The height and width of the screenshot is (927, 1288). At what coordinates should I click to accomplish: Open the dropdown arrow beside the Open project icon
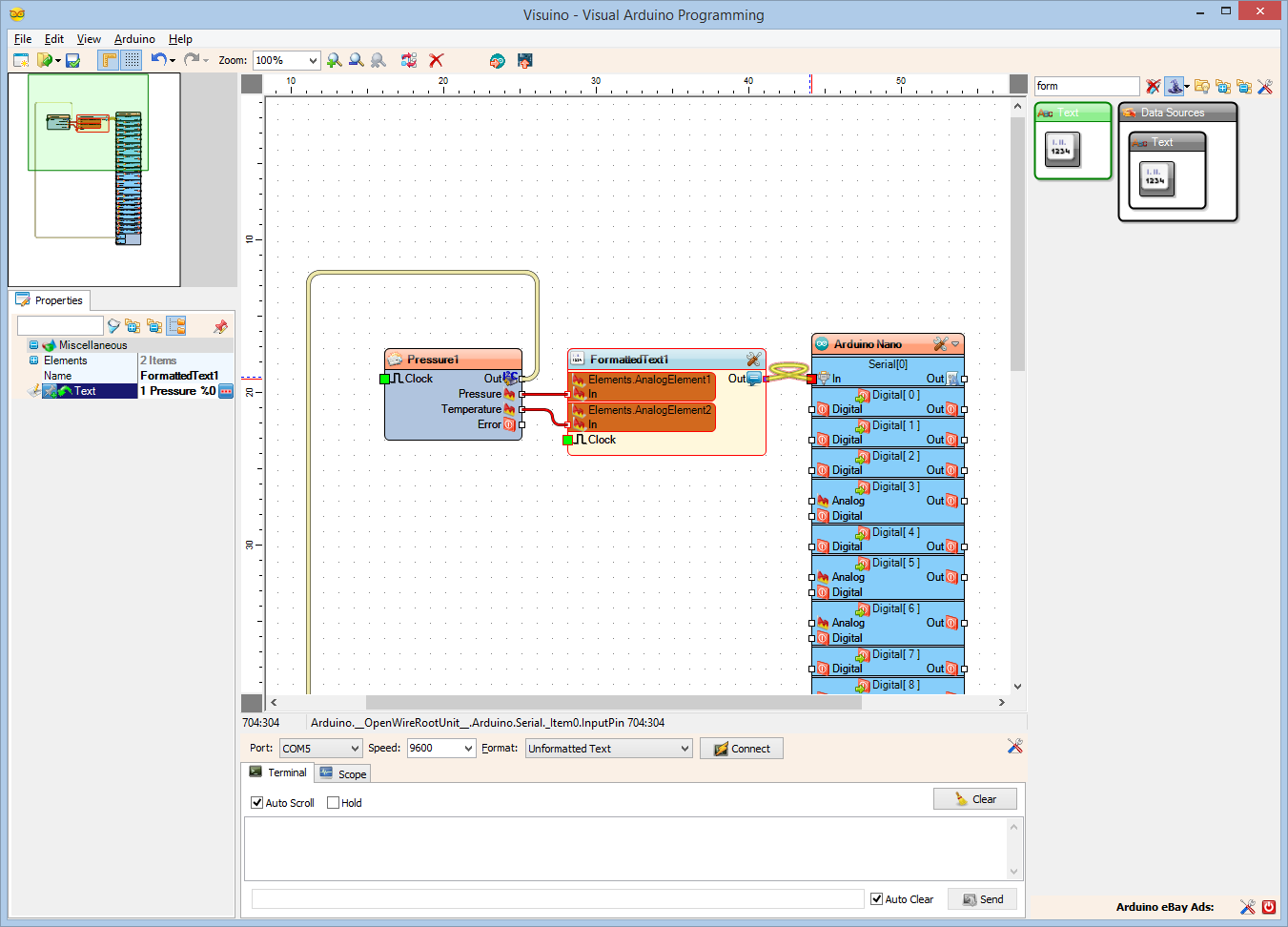pos(57,61)
